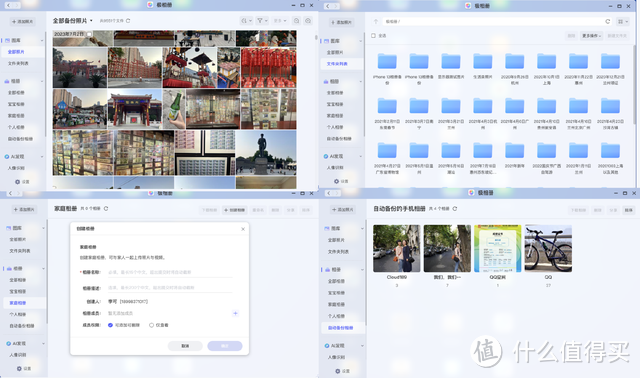Select 文件夹列表 in the all-photos window sidebar
The width and height of the screenshot is (640, 378).
18,63
